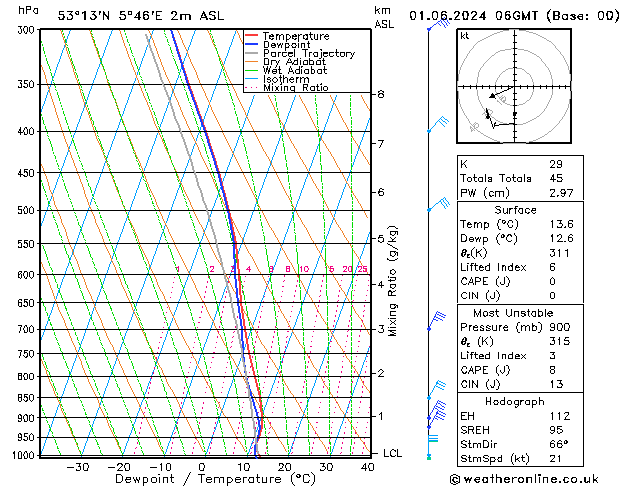Click the StmDir value 66°
Viewport: 629px width, 486px height.
558,444
